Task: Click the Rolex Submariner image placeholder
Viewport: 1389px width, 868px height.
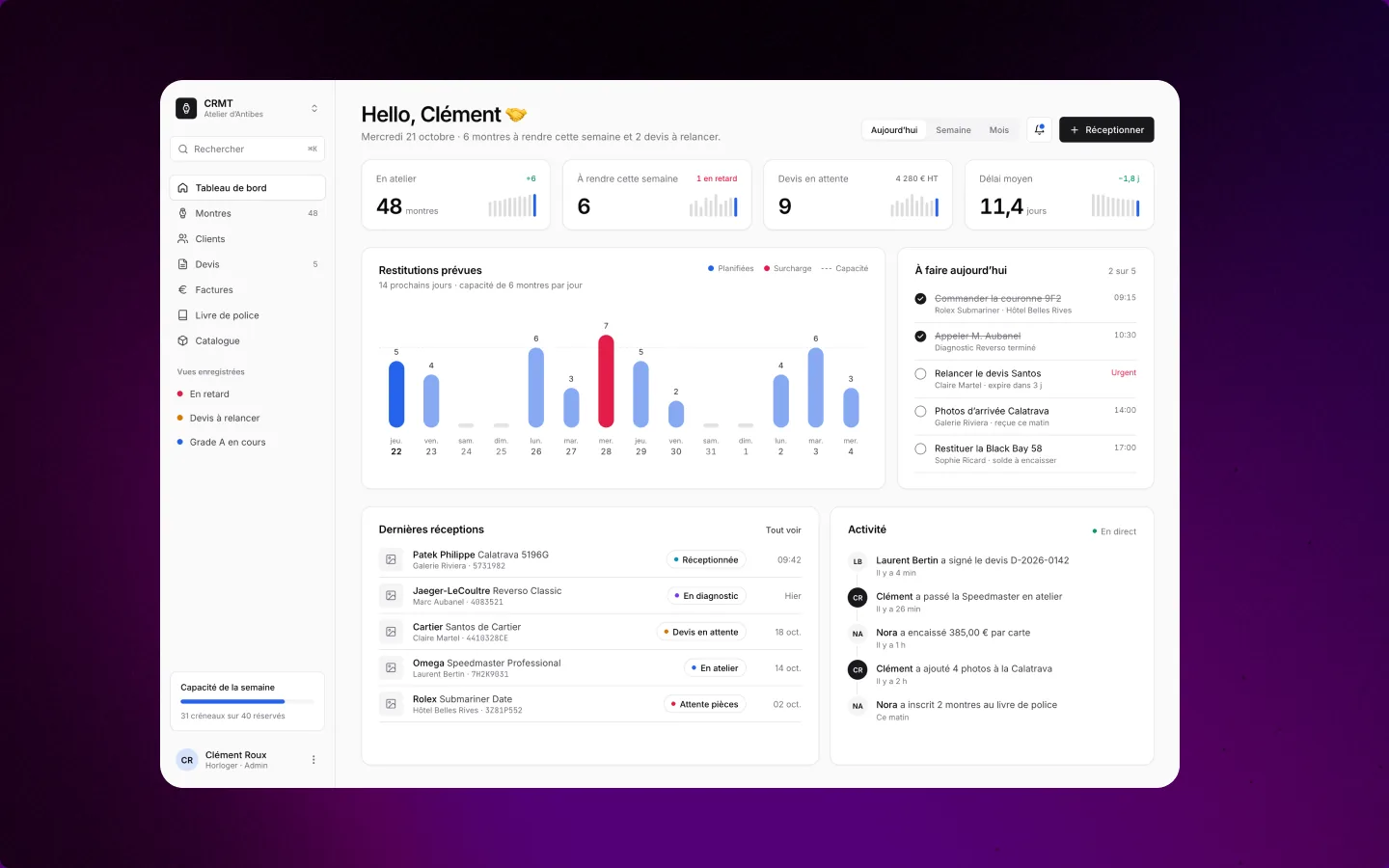Action: click(x=391, y=704)
